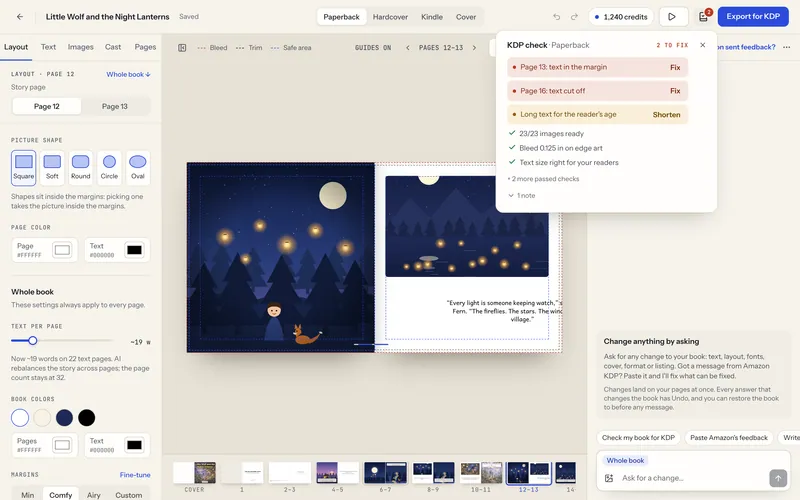Viewport: 800px width, 500px height.
Task: Open Text color swatch for page 12
Action: tap(134, 250)
